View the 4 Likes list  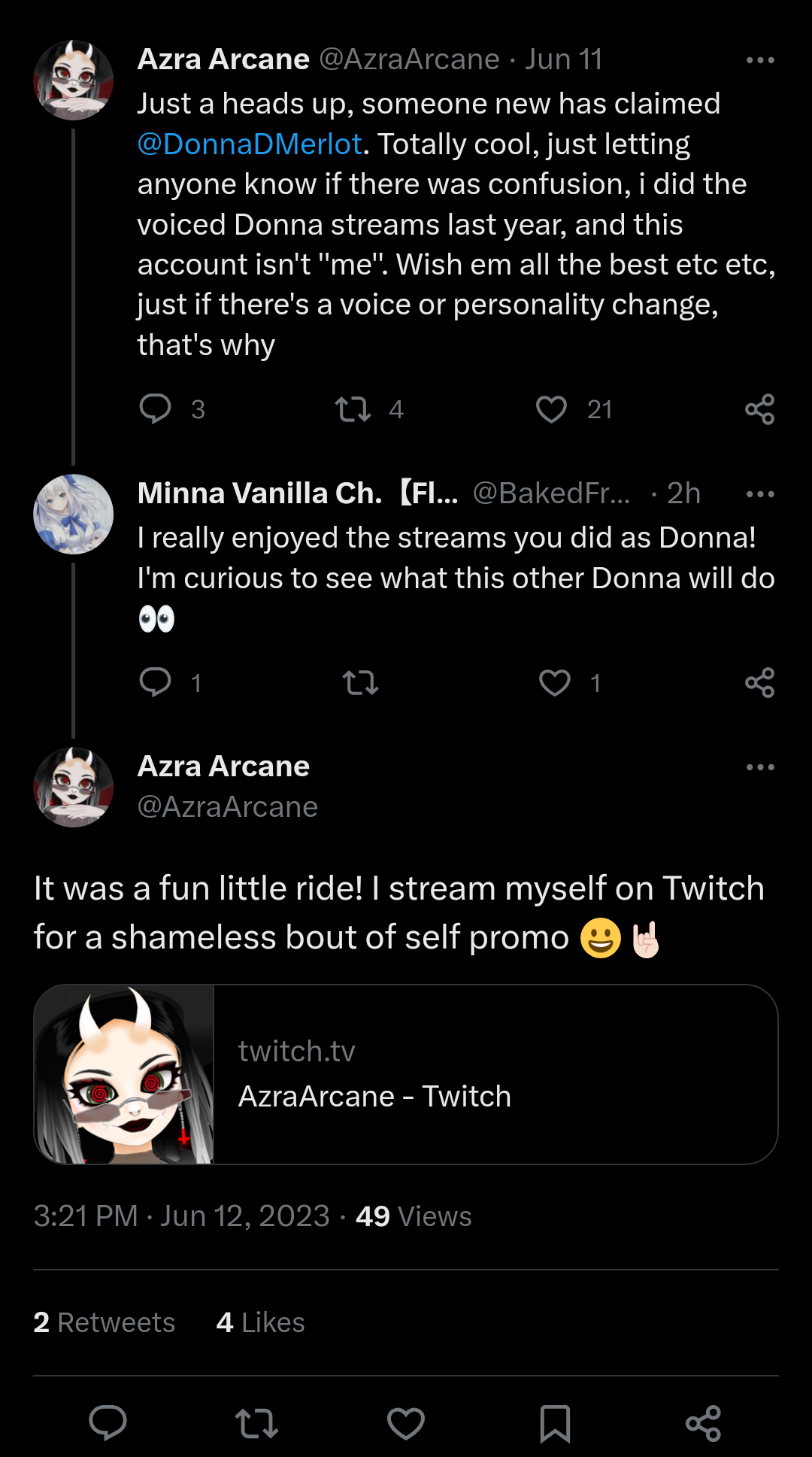pos(260,1322)
